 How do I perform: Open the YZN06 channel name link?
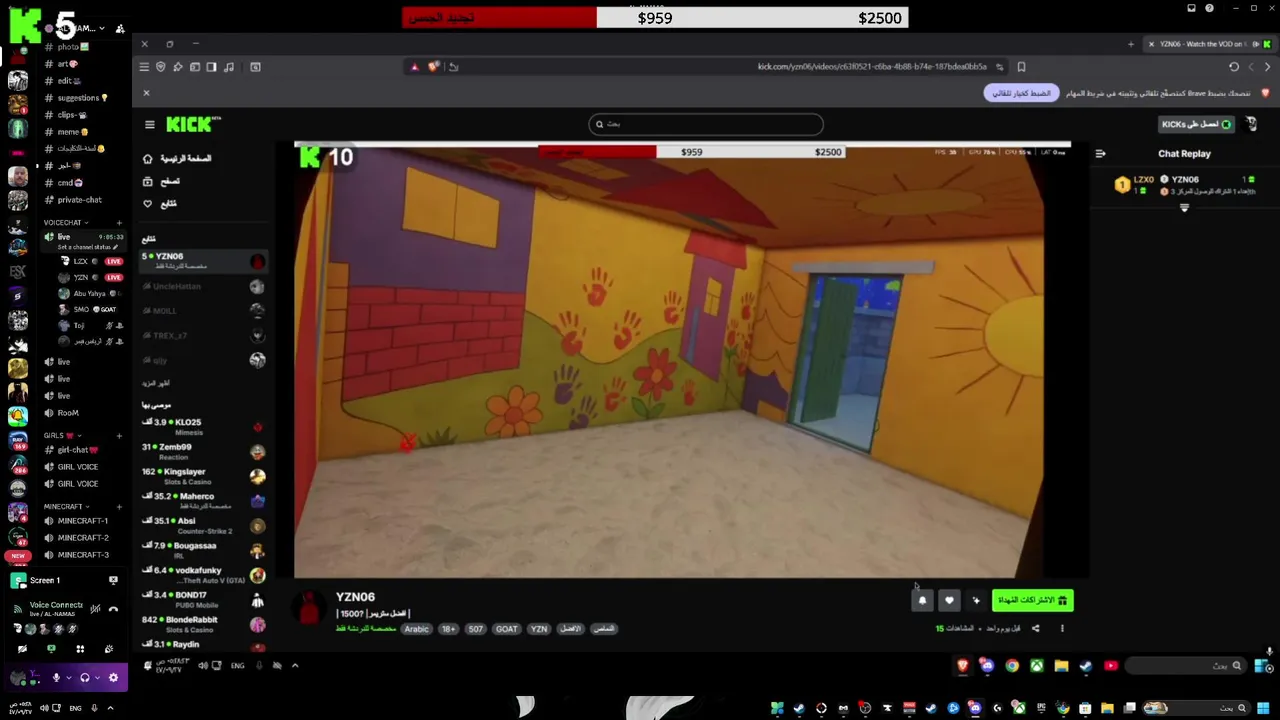tap(355, 597)
